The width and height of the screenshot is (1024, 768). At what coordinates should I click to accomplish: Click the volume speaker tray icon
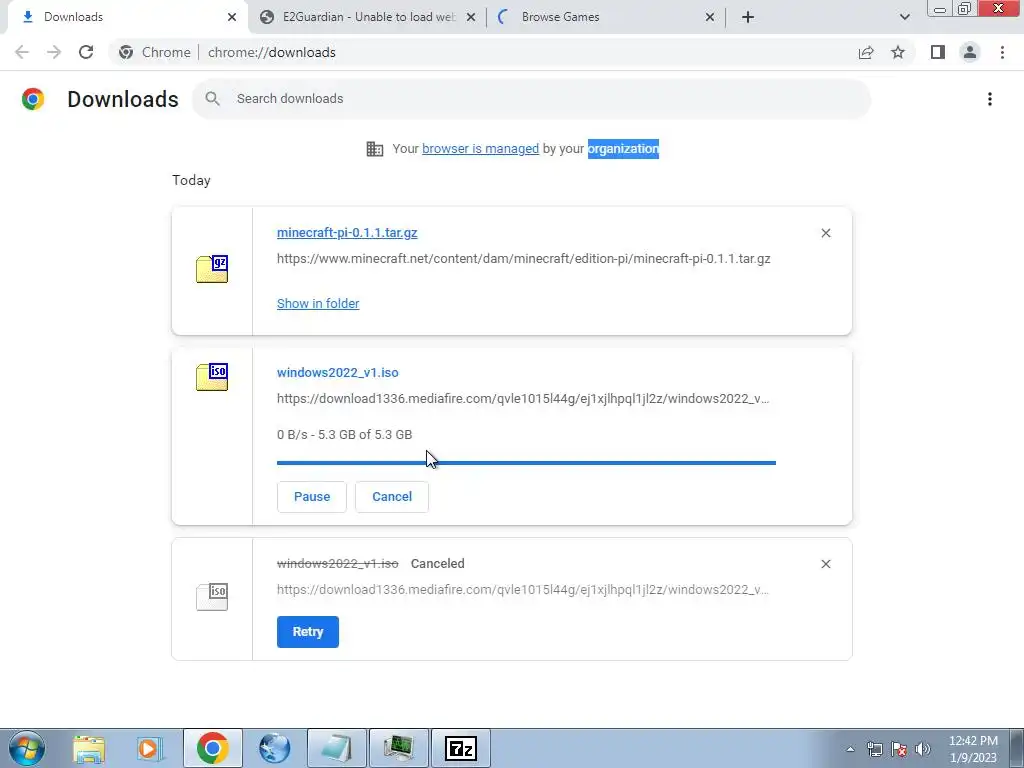tap(923, 749)
